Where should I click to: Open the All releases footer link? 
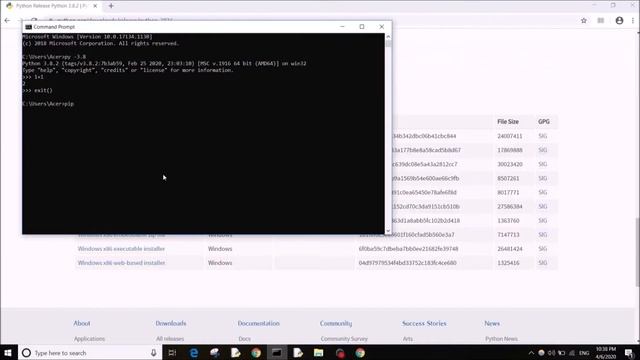tap(170, 339)
